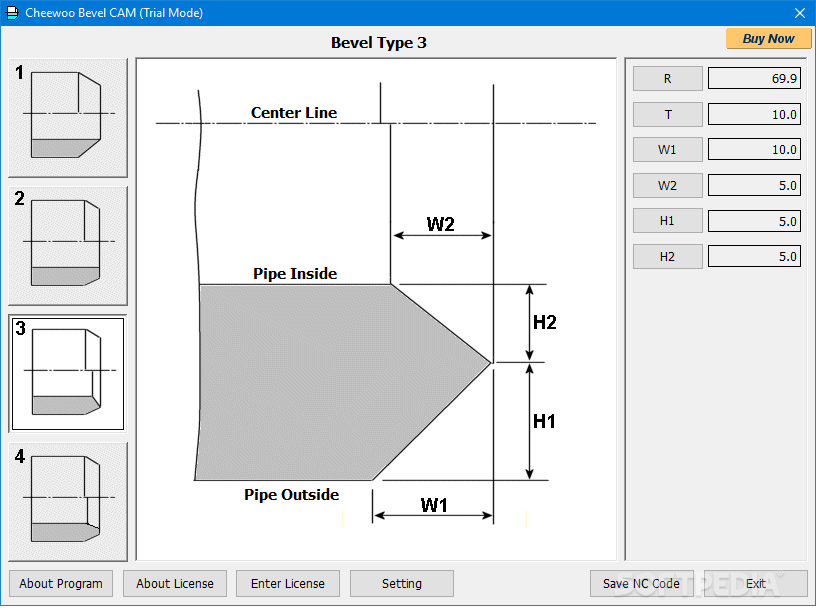Focus the W1 value input field
This screenshot has width=816, height=611.
click(x=754, y=150)
